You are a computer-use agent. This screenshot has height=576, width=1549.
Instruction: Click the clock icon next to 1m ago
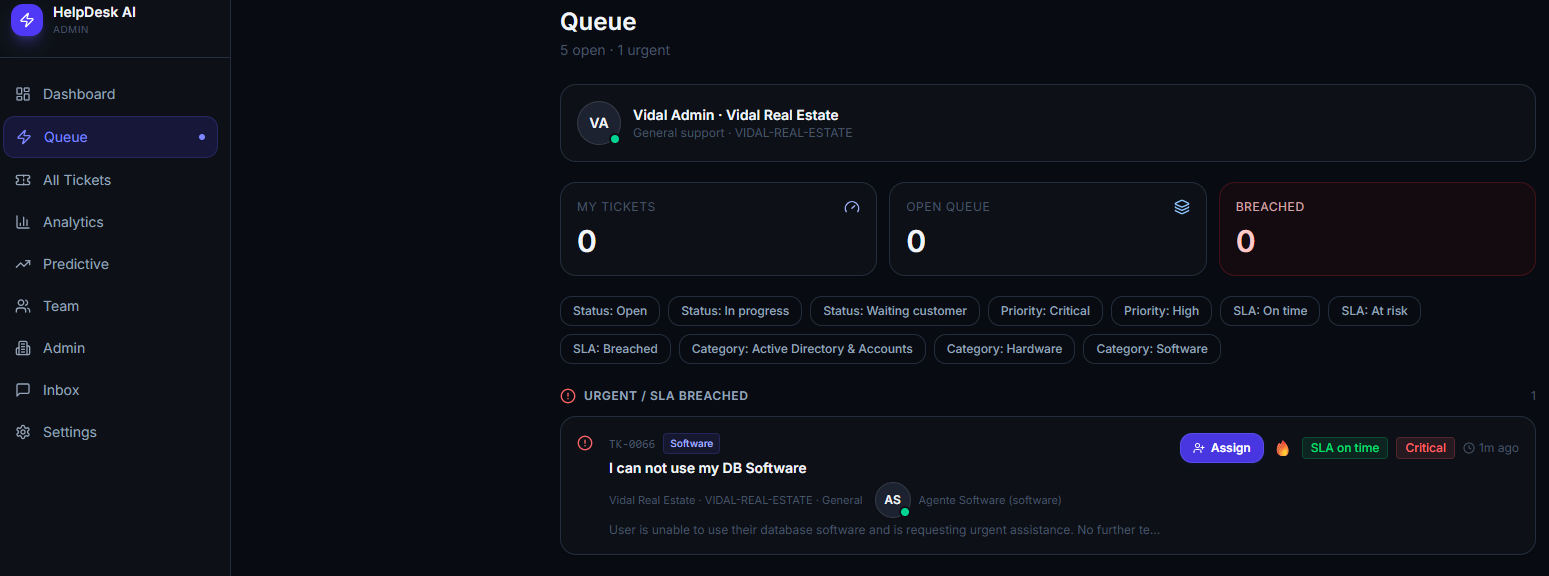pos(1468,448)
